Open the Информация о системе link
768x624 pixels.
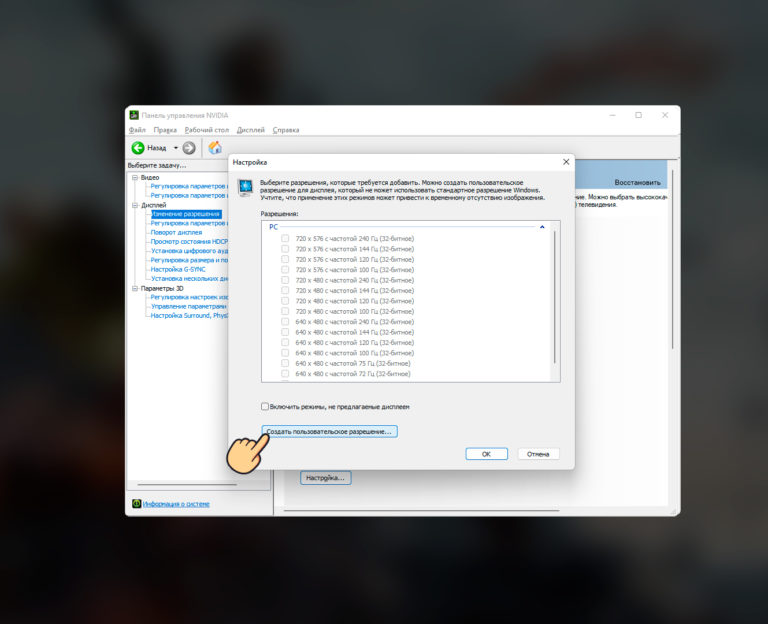pyautogui.click(x=176, y=504)
